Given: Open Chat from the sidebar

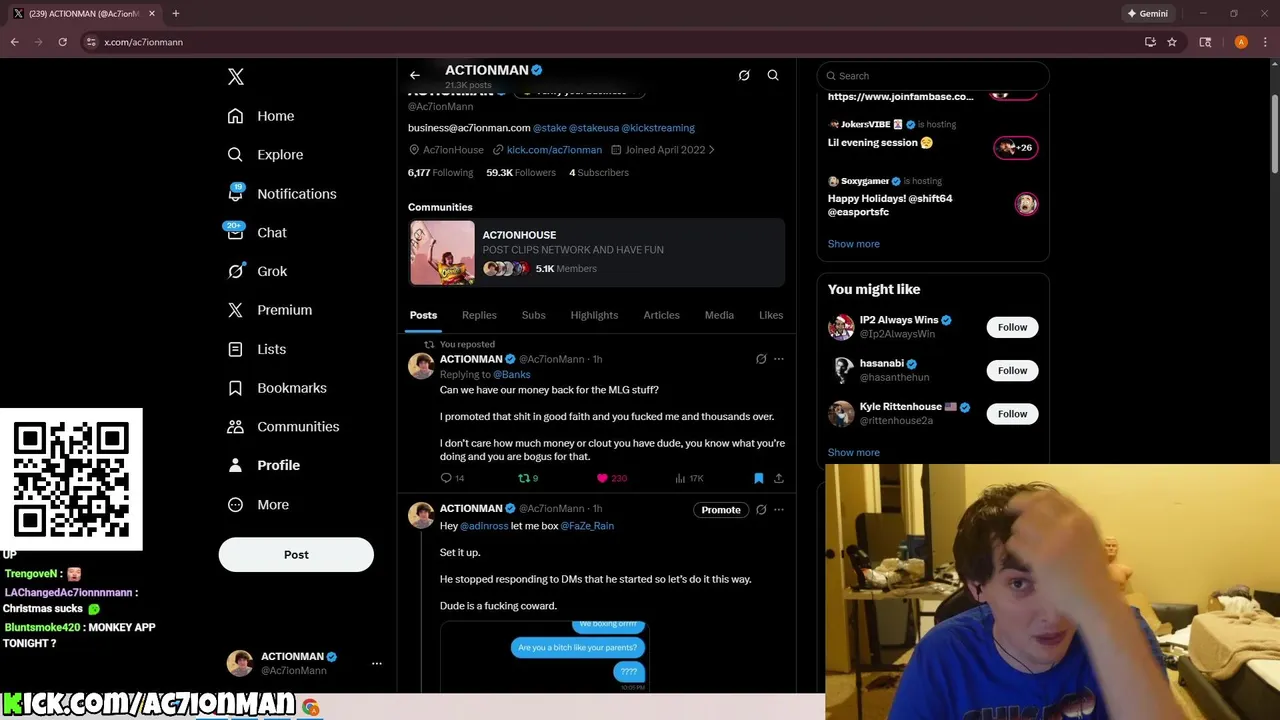Looking at the screenshot, I should [x=257, y=232].
